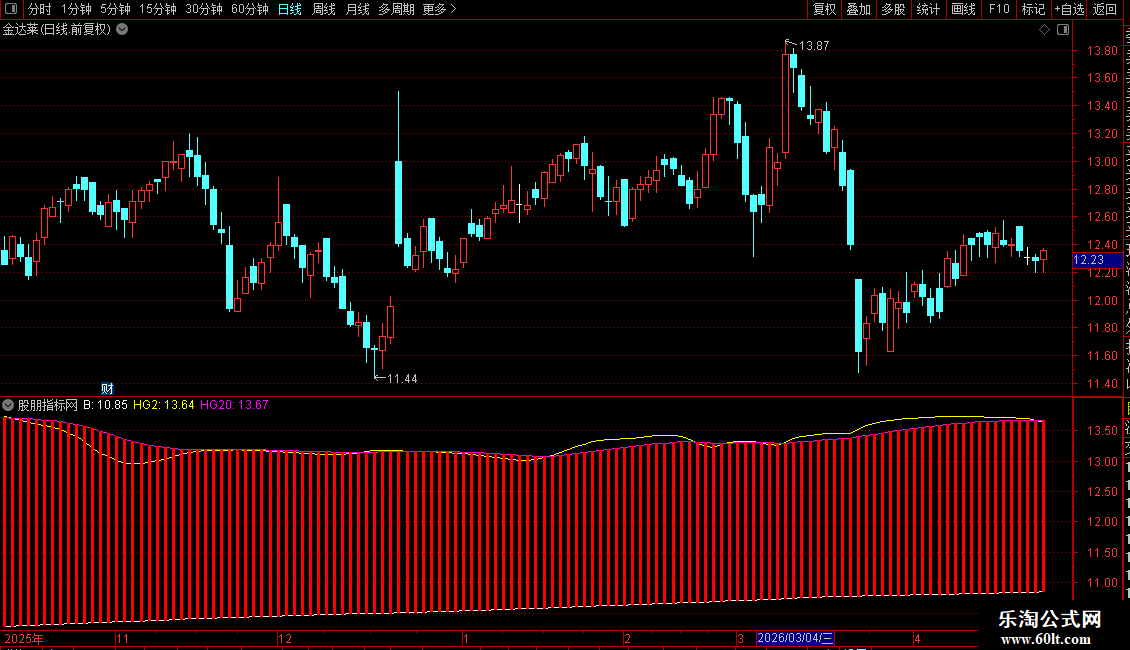
Task: Click the 11.00 indicator axis label
Action: click(1102, 583)
